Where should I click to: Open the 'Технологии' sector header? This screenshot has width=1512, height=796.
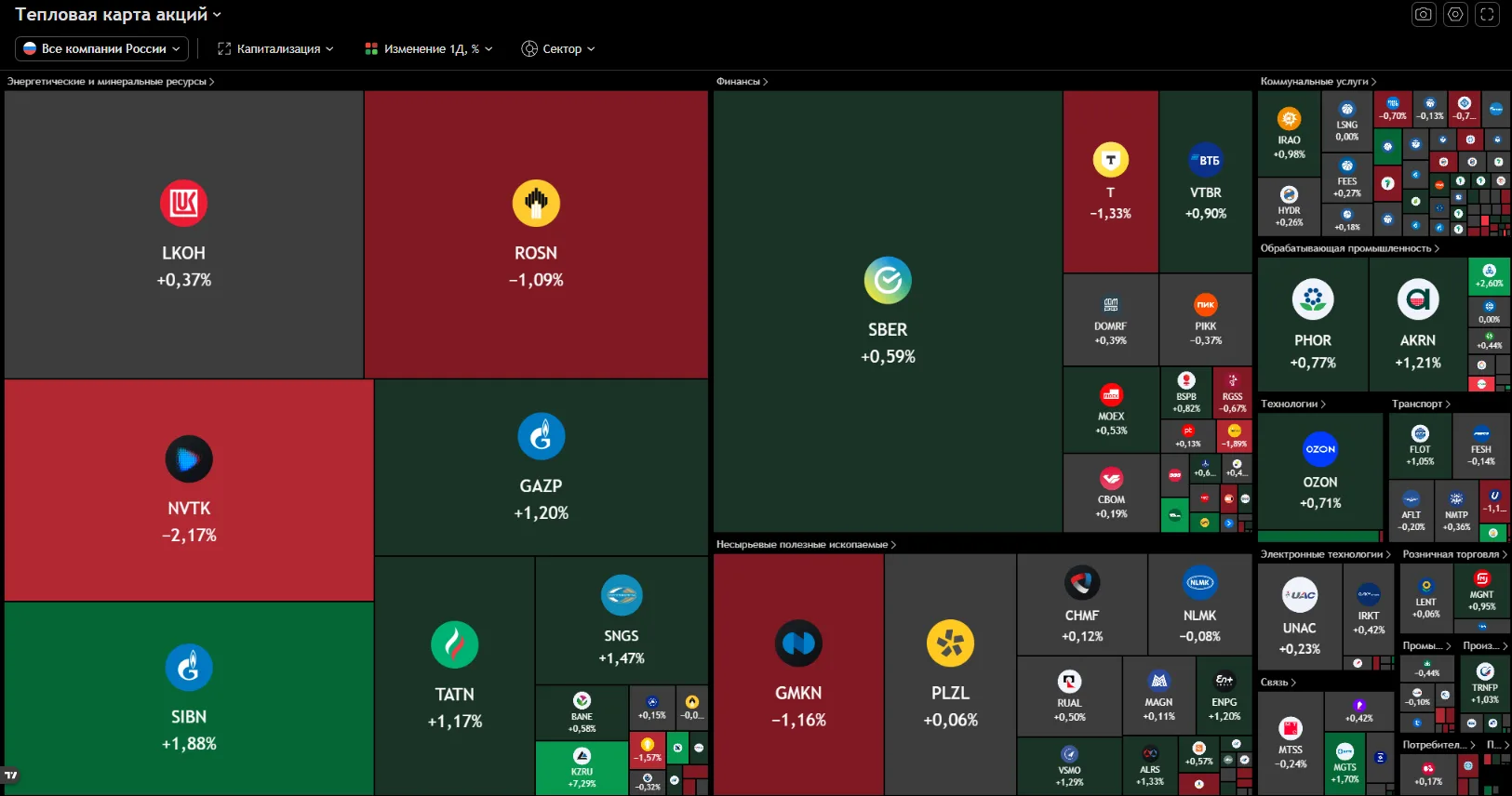pos(1292,404)
